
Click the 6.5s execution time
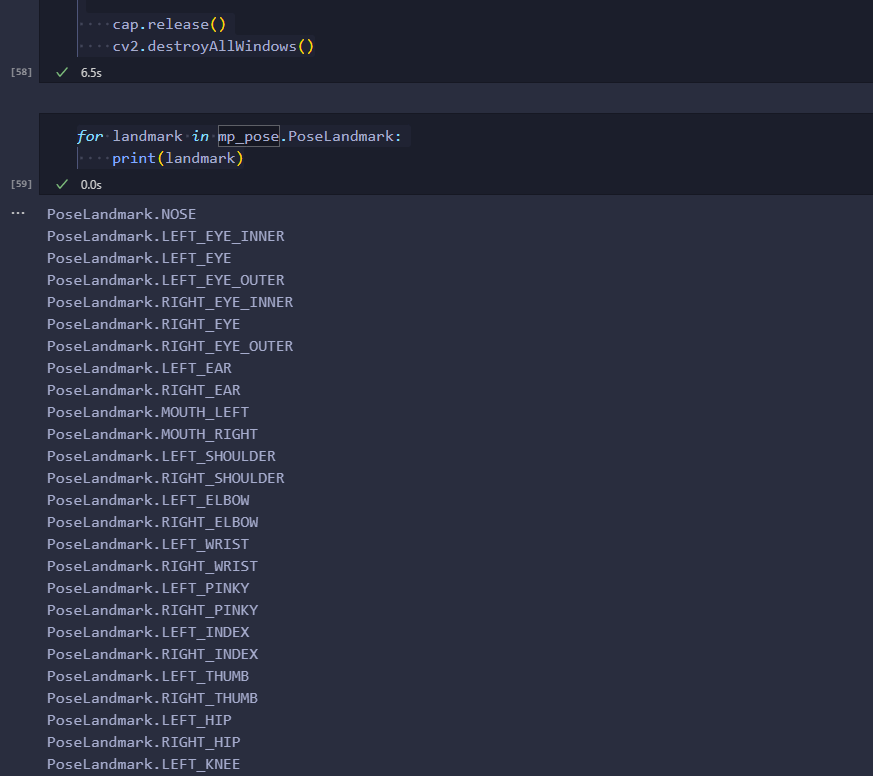[91, 73]
